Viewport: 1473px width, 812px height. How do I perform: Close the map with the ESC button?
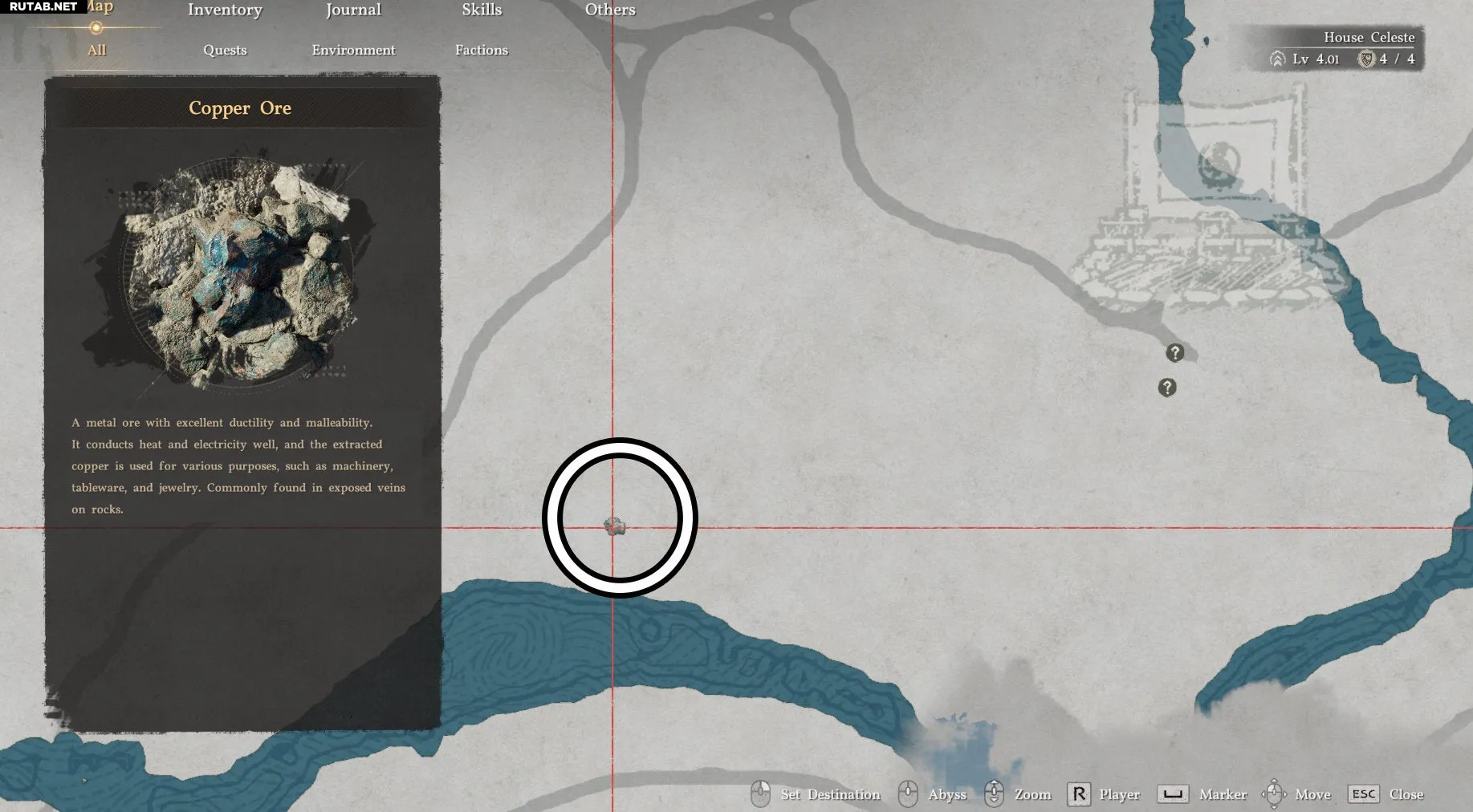[x=1363, y=794]
